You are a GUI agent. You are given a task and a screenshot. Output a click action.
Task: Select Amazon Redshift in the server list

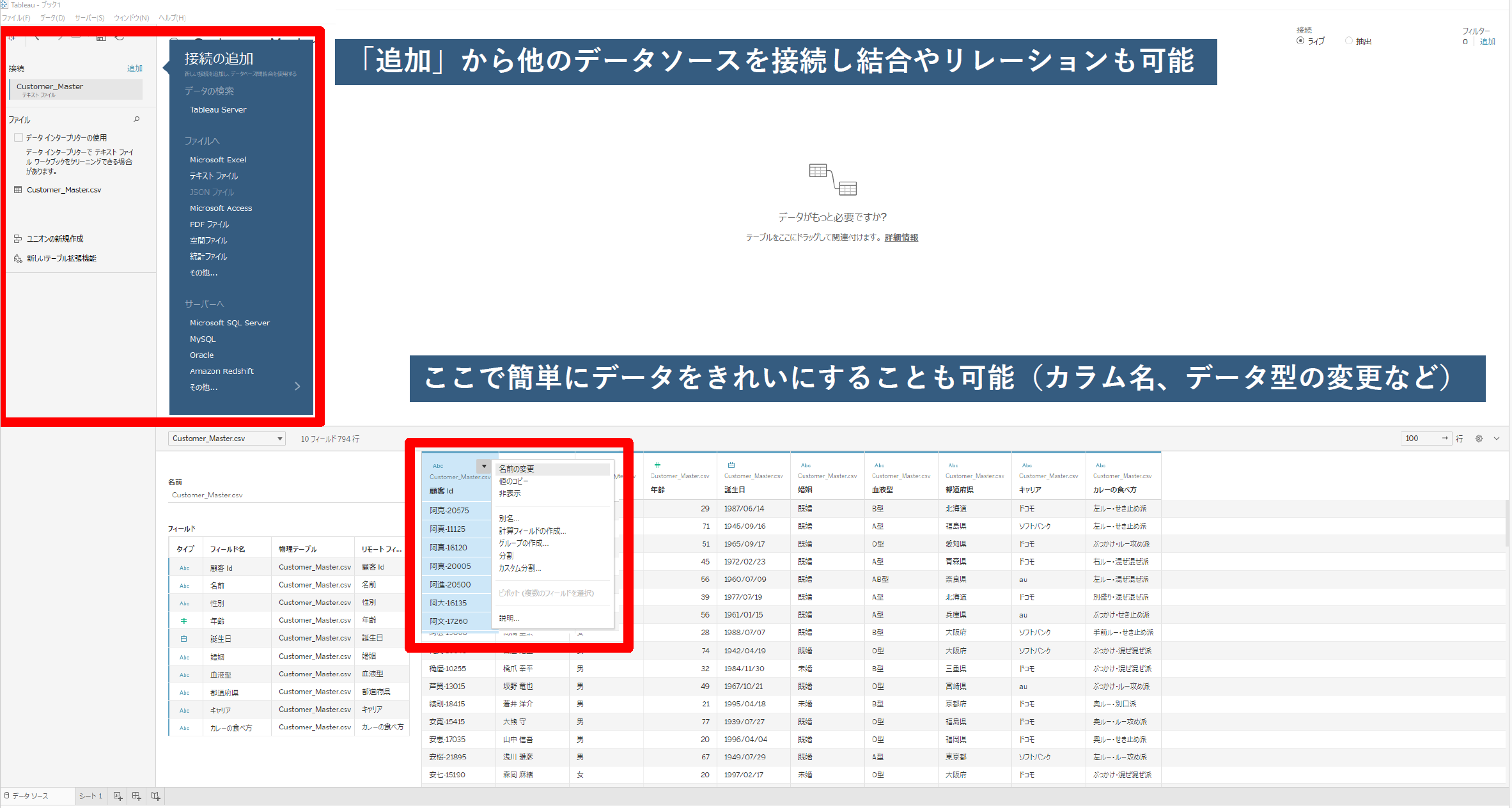pos(221,371)
